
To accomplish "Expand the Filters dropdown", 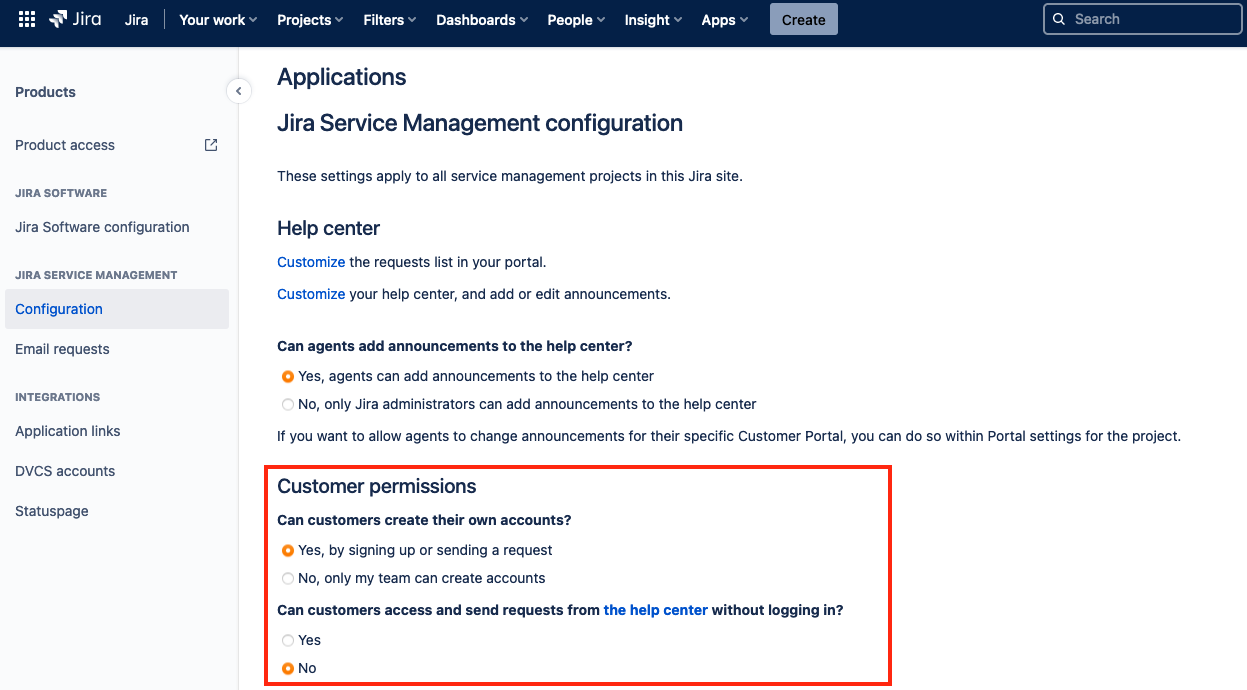I will click(x=390, y=20).
